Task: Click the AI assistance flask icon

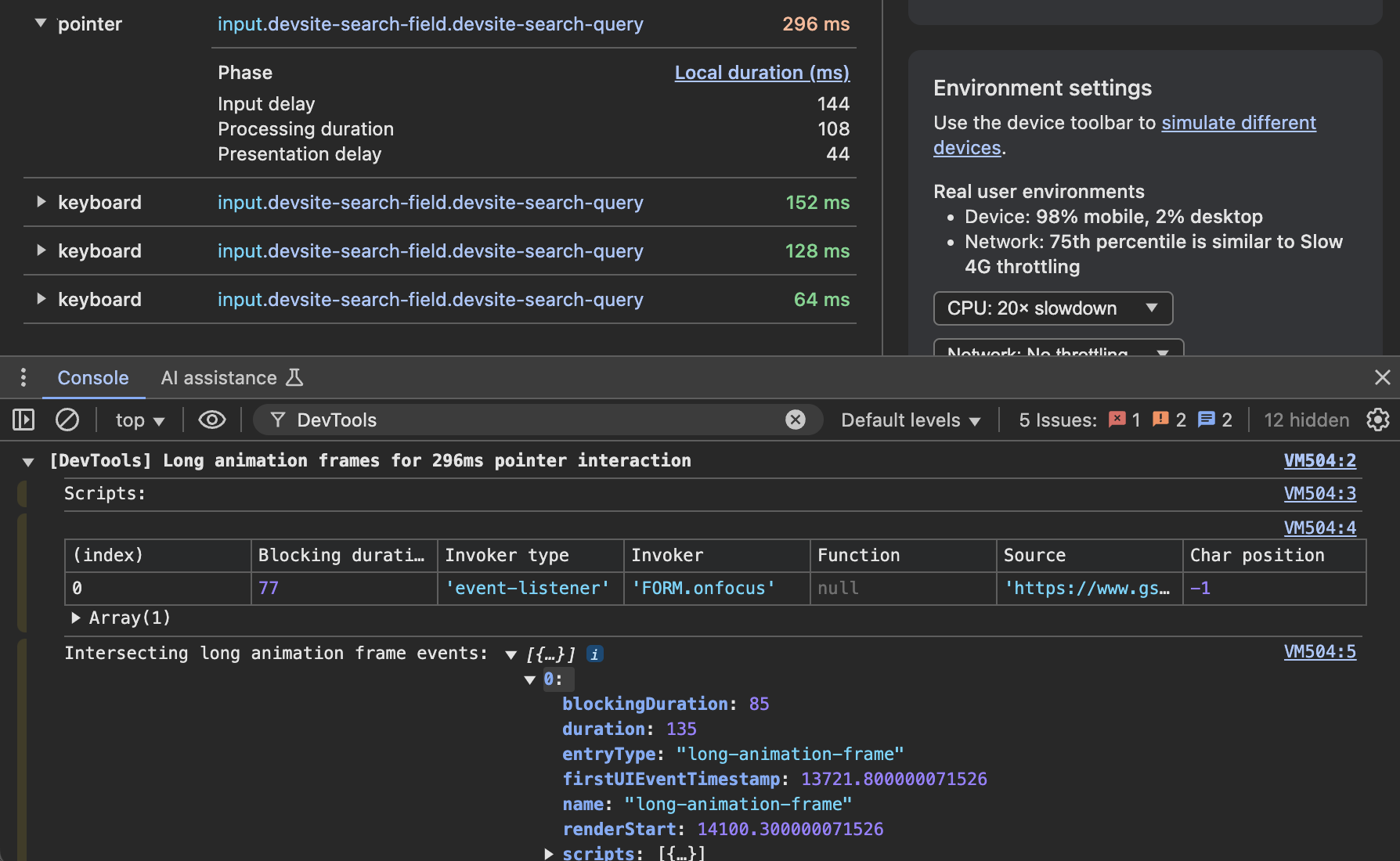Action: [x=294, y=378]
